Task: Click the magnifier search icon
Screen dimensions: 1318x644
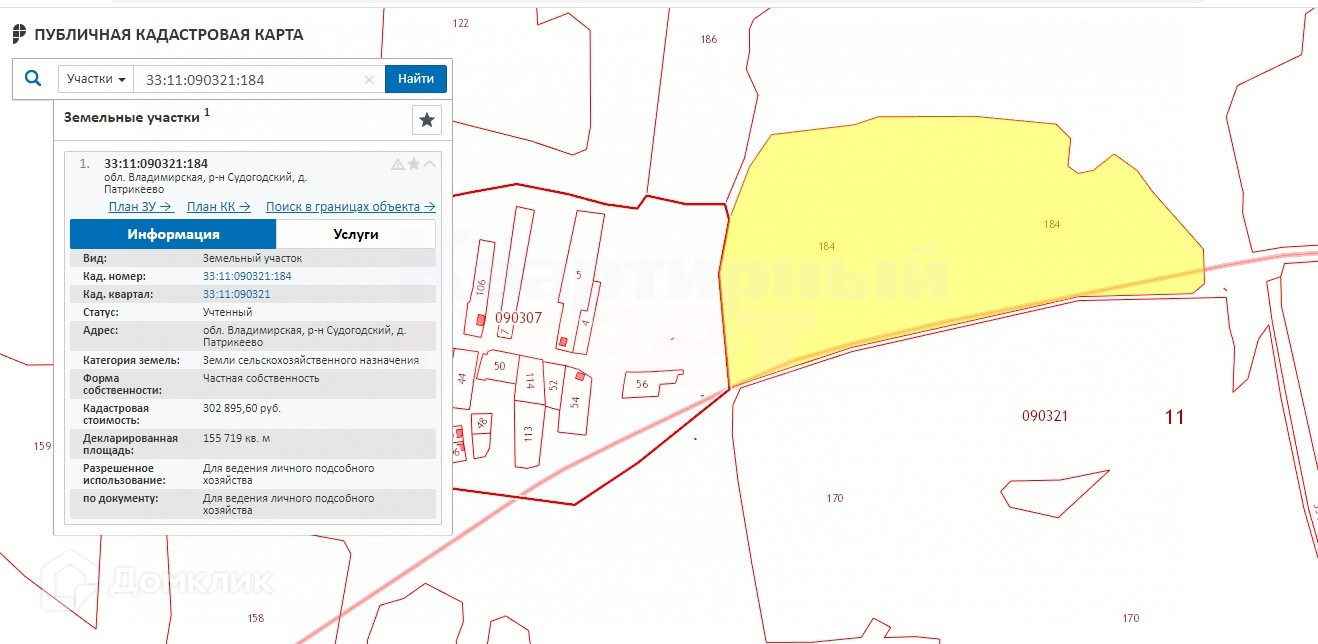Action: (x=34, y=78)
